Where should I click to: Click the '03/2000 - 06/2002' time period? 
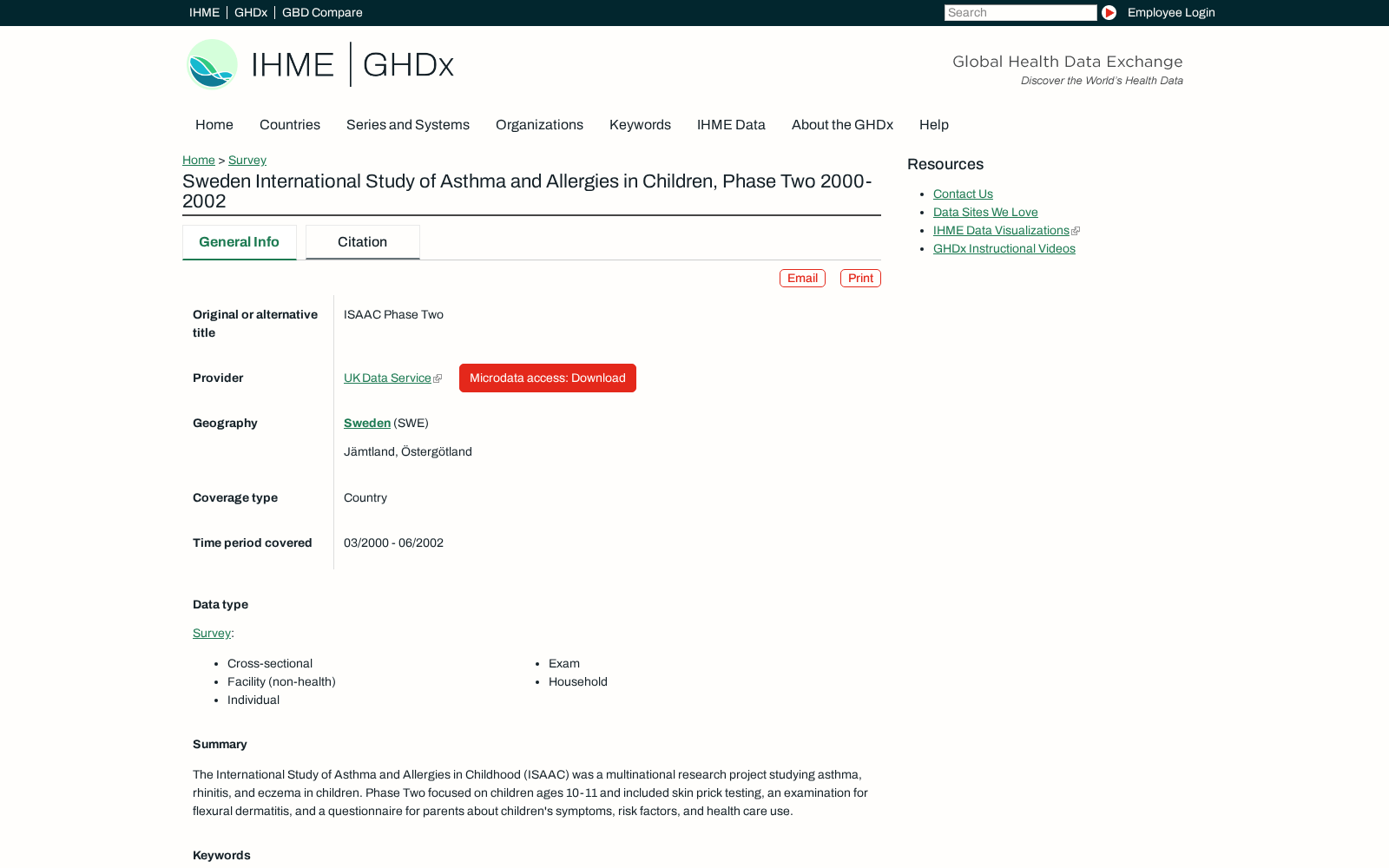click(x=393, y=542)
